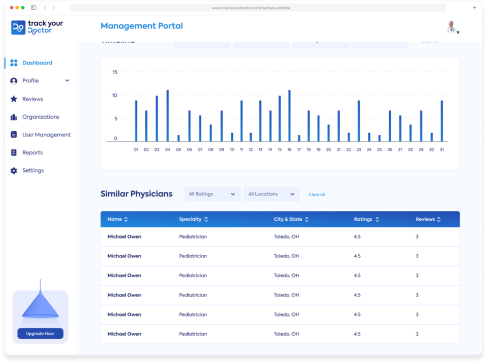
Task: Click Toledo, OH in the first table row
Action: pos(287,237)
